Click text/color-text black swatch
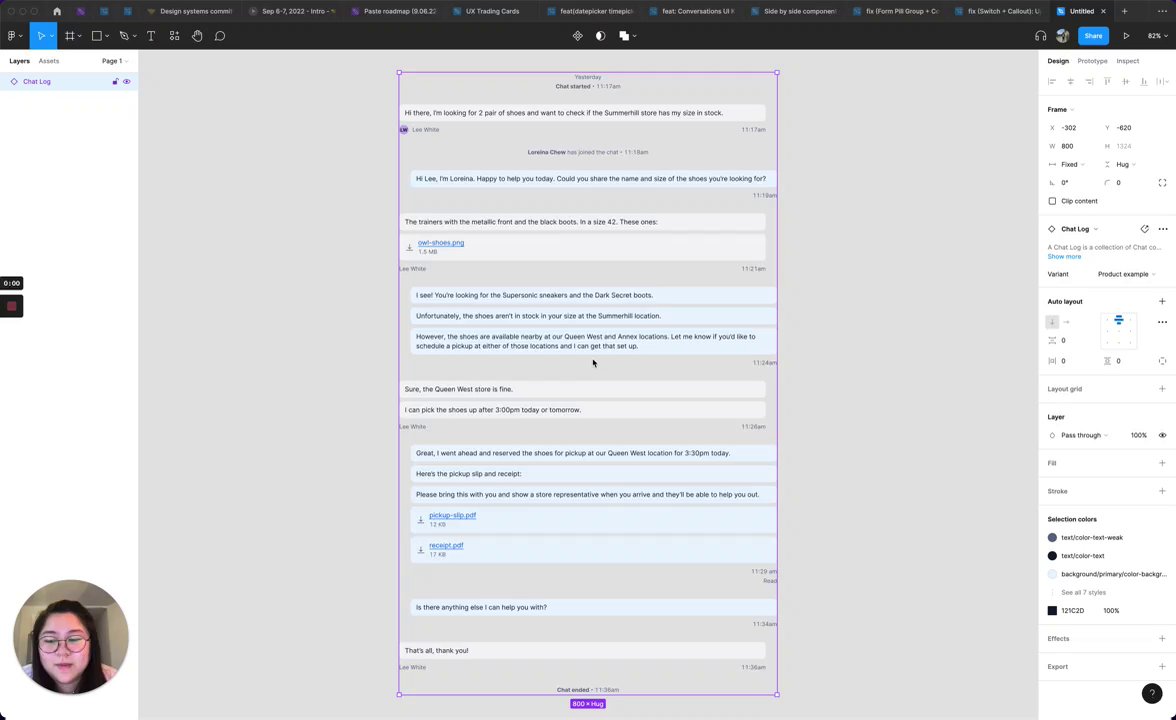1176x720 pixels. click(x=1052, y=556)
